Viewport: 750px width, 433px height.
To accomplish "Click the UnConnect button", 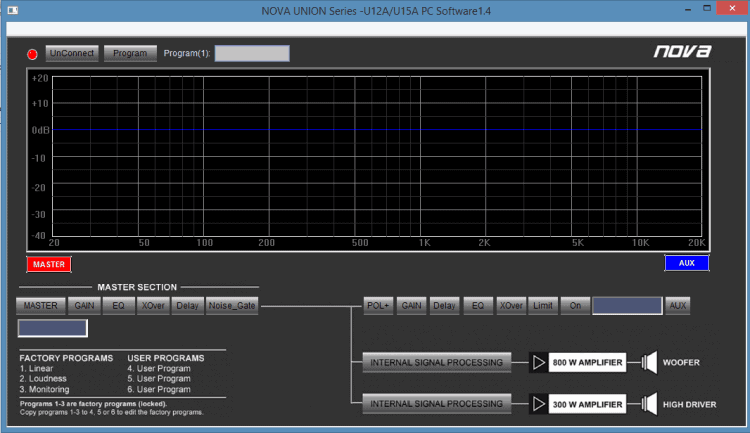I will pos(72,53).
